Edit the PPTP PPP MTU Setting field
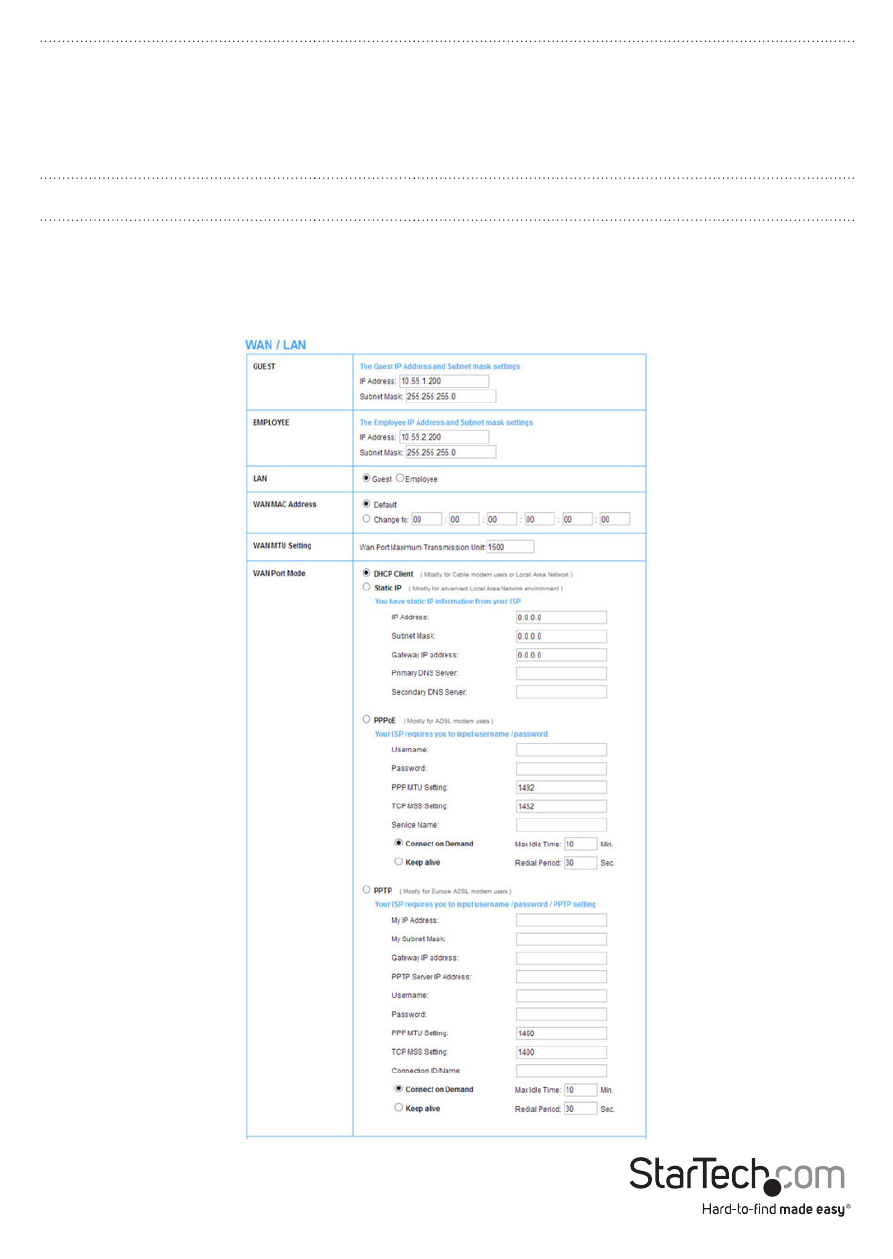This screenshot has height=1259, width=893. [x=561, y=1033]
